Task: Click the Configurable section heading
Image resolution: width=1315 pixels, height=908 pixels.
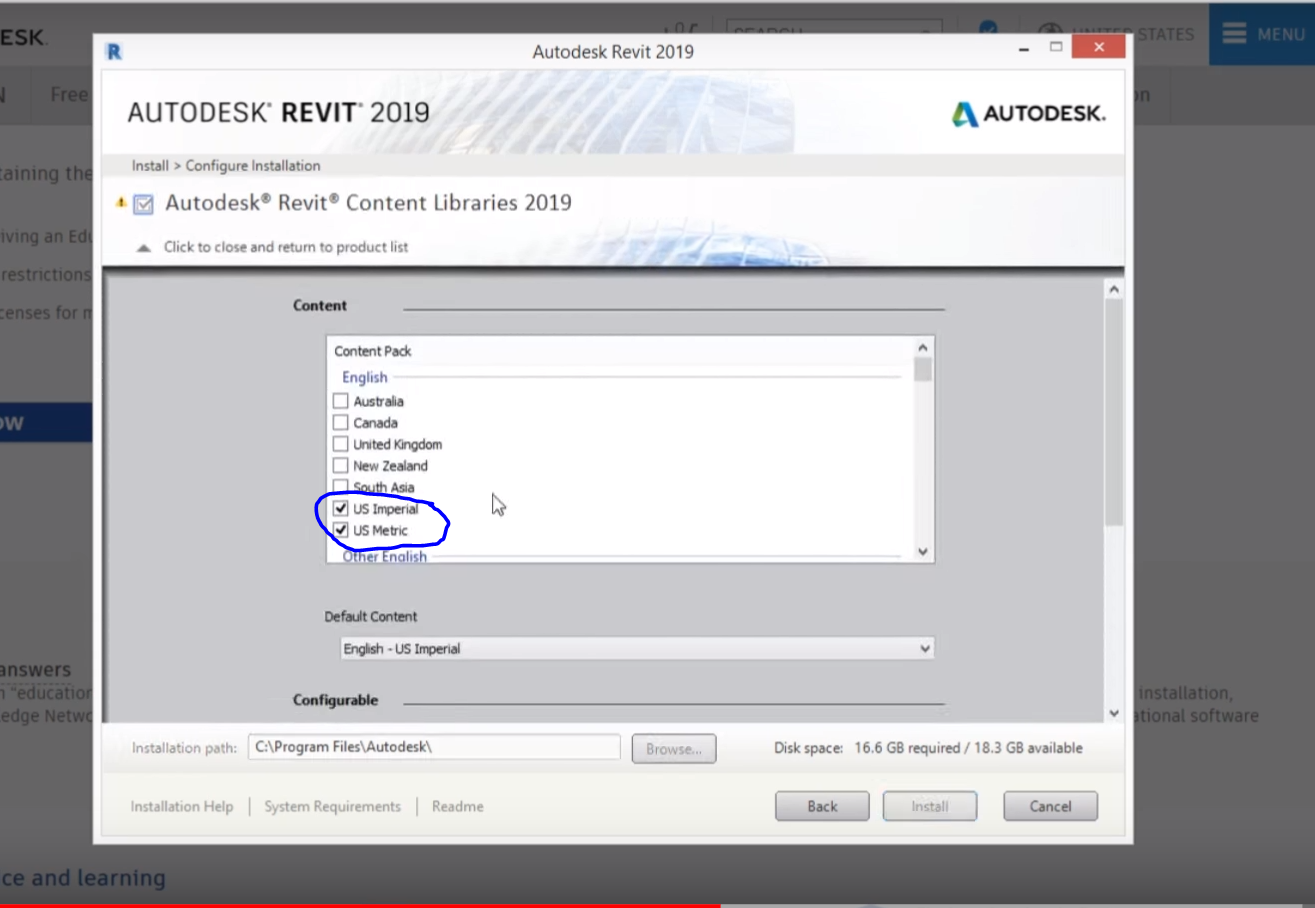Action: click(335, 700)
